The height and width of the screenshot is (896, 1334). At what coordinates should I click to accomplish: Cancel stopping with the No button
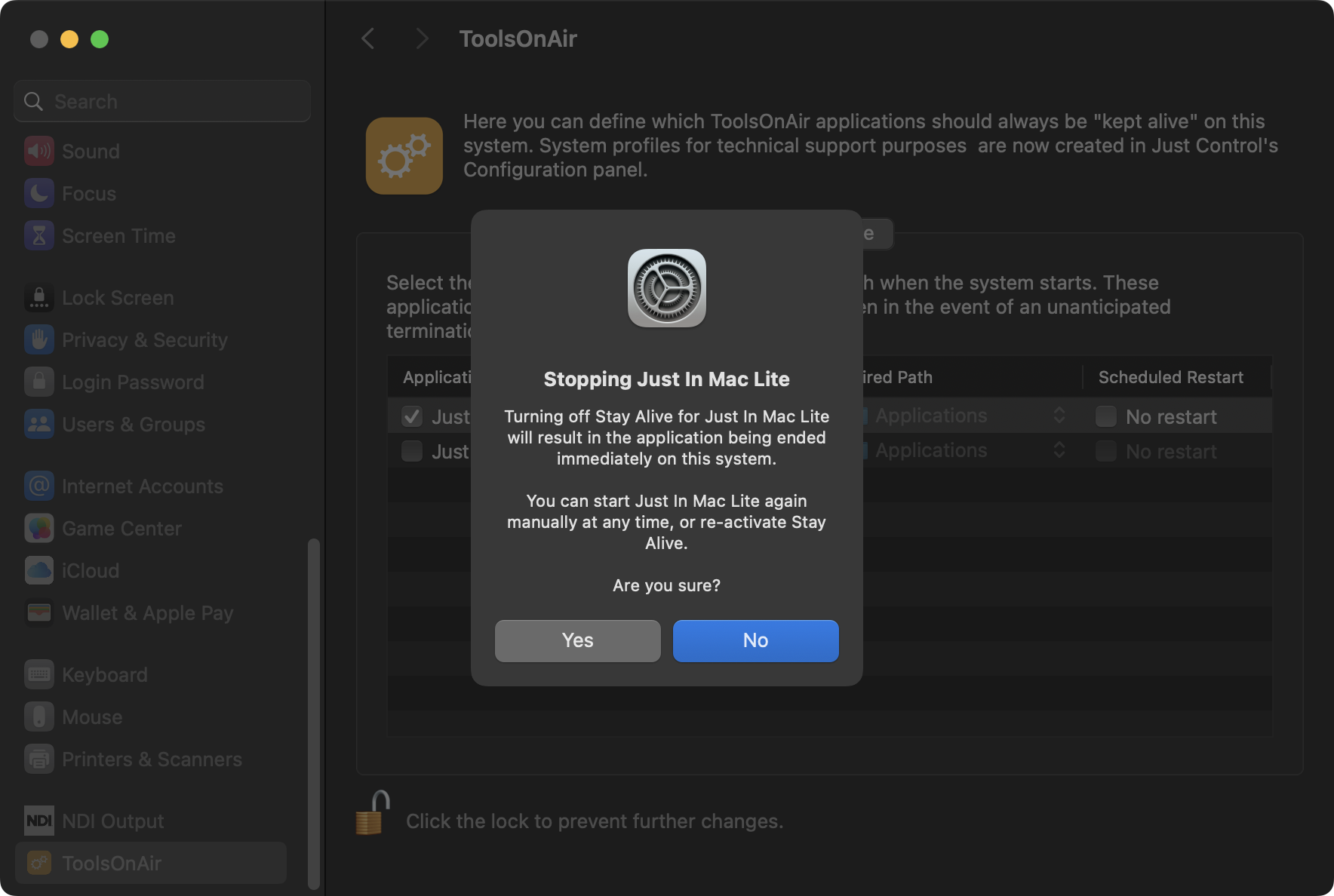(x=756, y=640)
